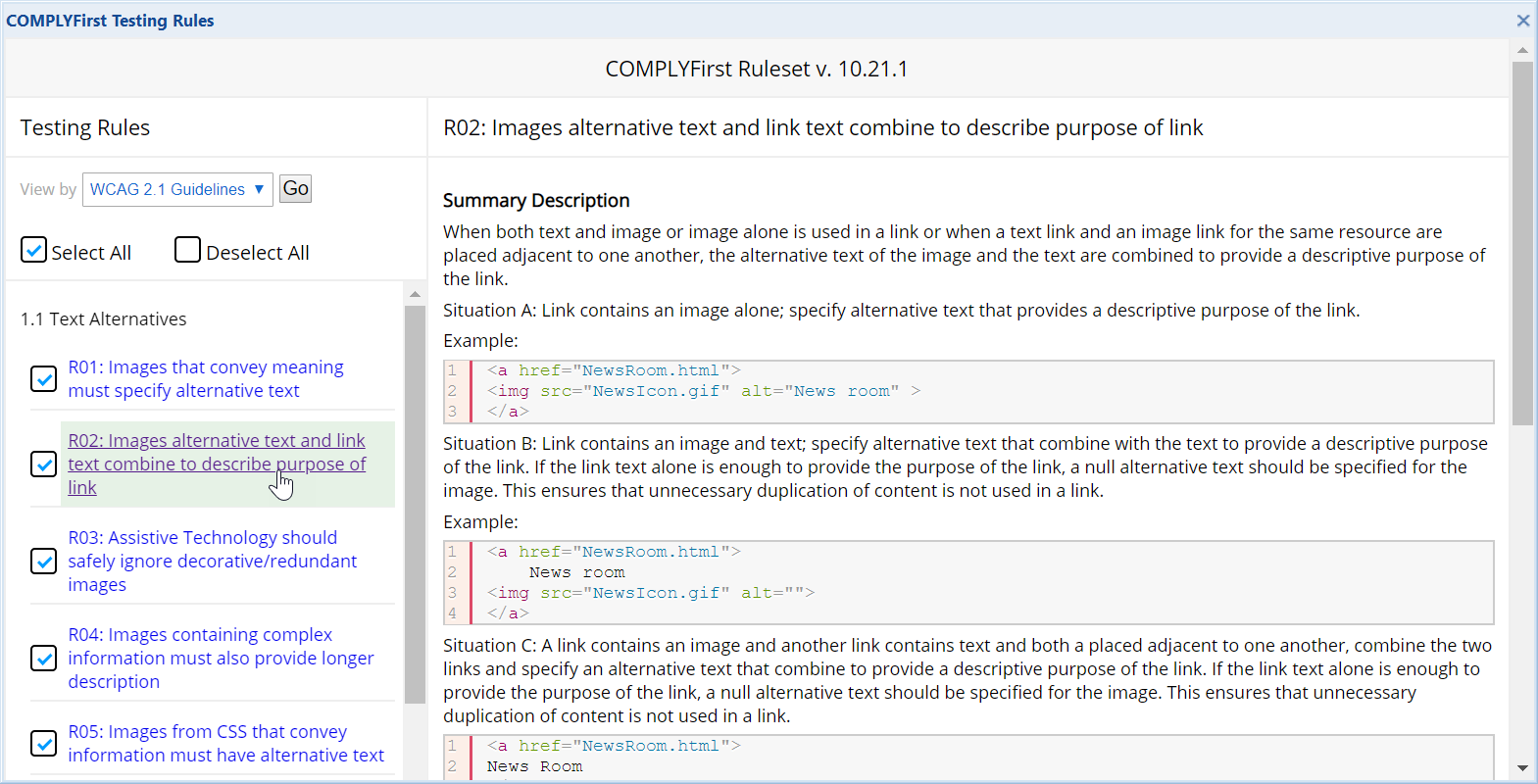Click the 'Situation A: Link contains an image alone' text
The image size is (1538, 784).
(x=901, y=310)
